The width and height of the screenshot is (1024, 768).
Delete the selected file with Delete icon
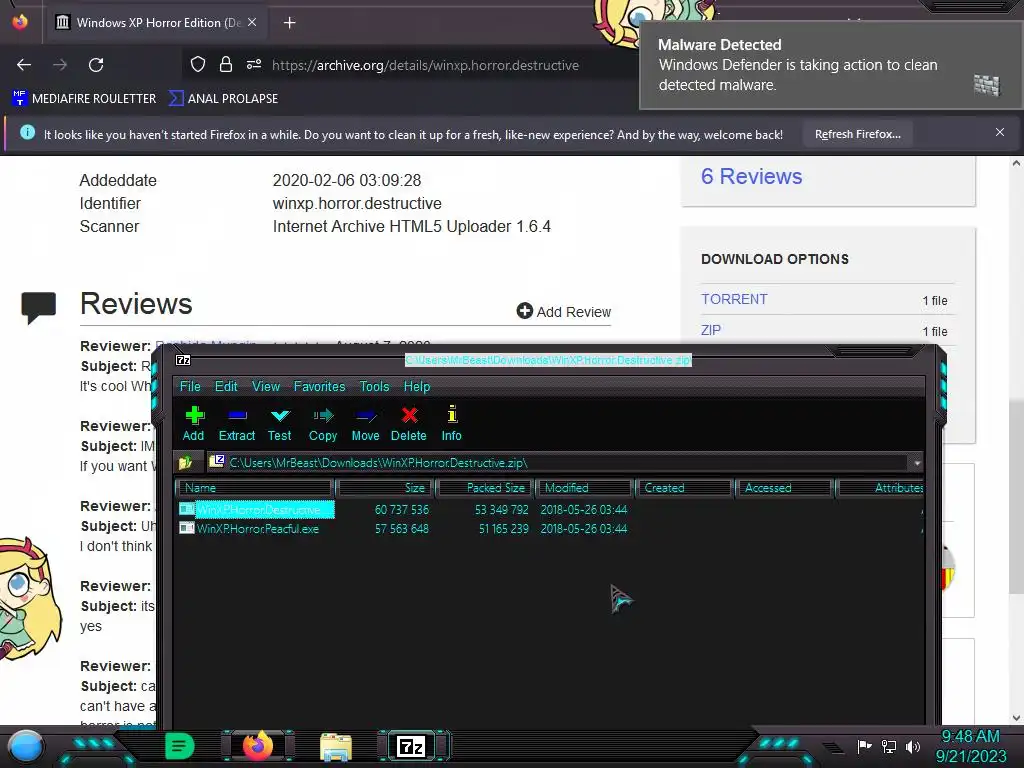pyautogui.click(x=409, y=423)
